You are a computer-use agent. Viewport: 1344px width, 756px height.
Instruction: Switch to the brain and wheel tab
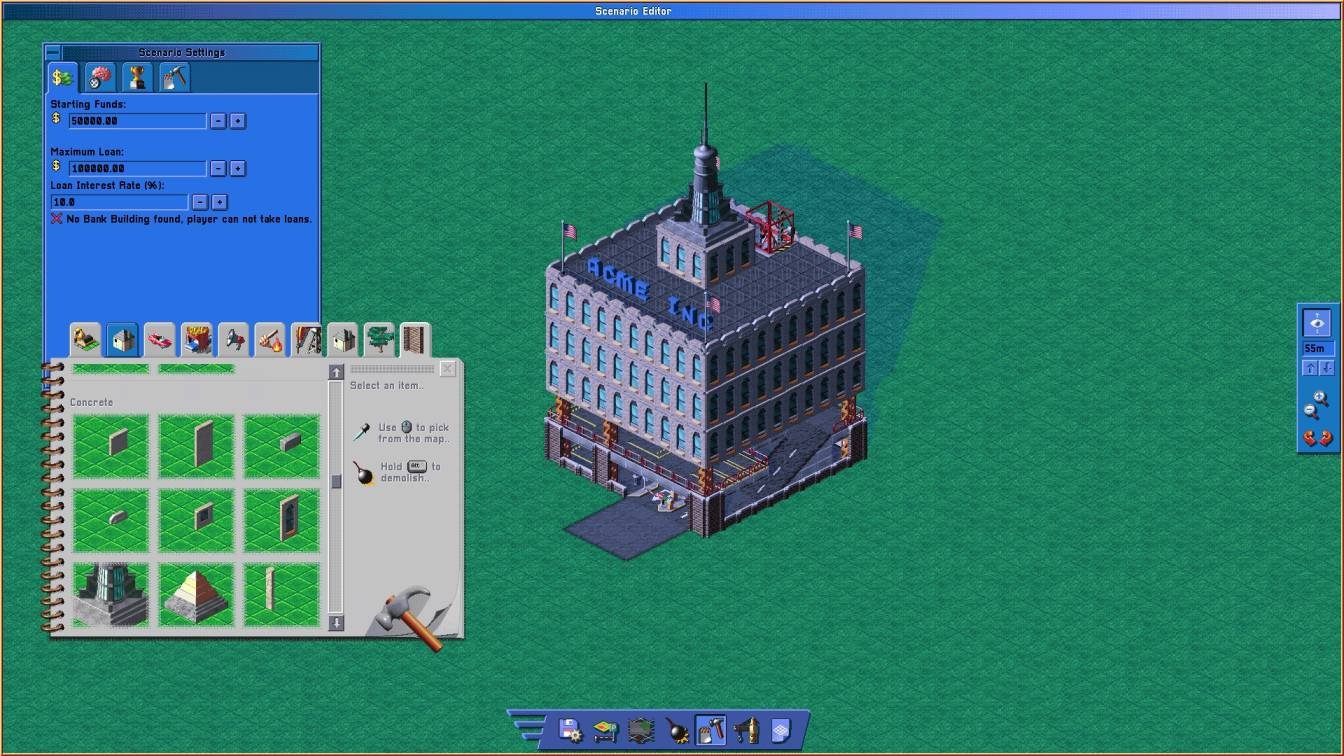pos(100,77)
